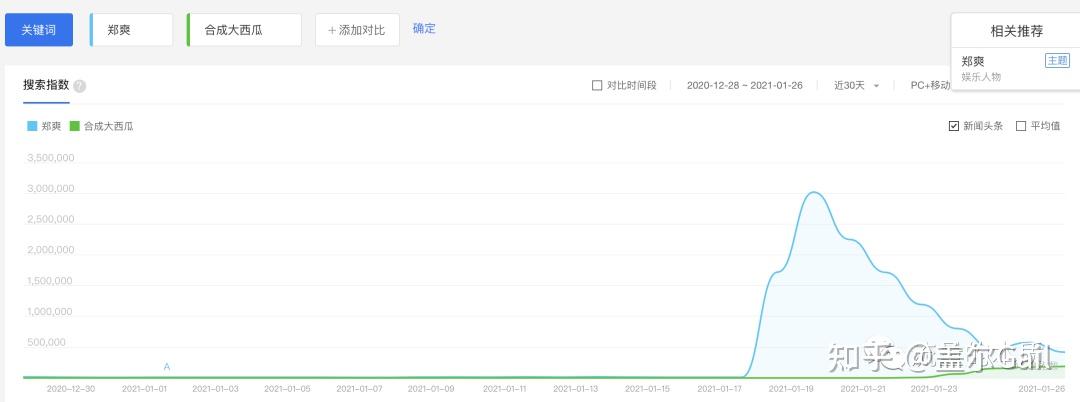Open 郑爽 in the 相关推荐 panel
Image resolution: width=1080 pixels, height=402 pixels.
(973, 61)
